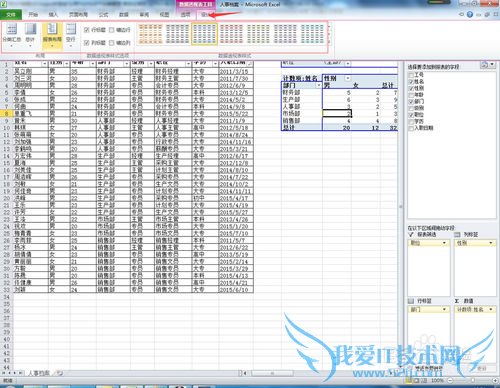Switch to the 插入 Insert tab

pyautogui.click(x=53, y=15)
